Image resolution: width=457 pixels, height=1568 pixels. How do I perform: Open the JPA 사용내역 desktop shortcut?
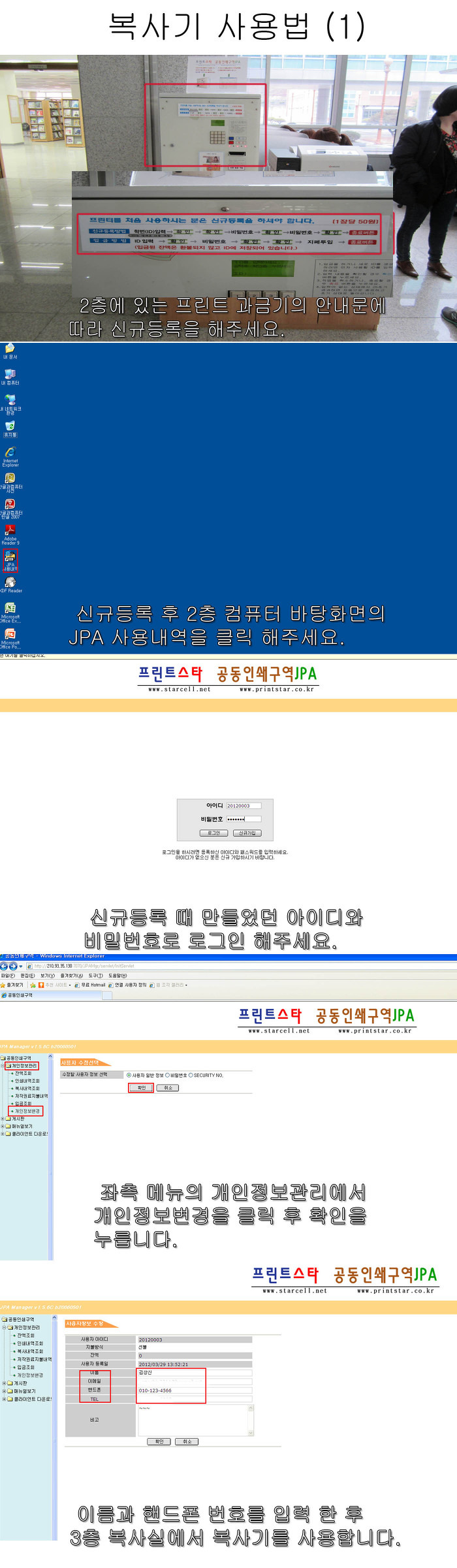tap(10, 560)
